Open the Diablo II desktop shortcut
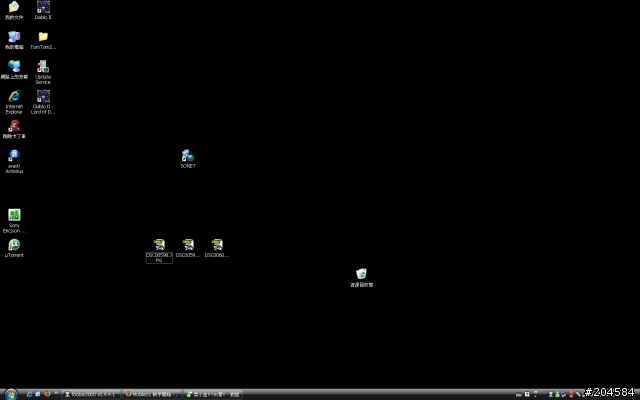The height and width of the screenshot is (400, 640). tap(43, 10)
